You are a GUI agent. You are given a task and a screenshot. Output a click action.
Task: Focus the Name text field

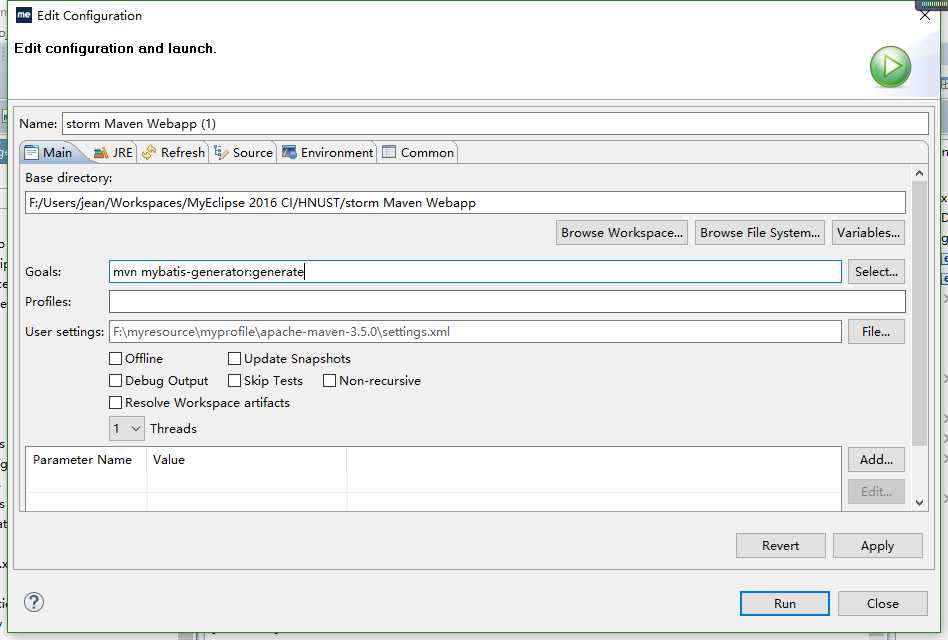tap(495, 124)
